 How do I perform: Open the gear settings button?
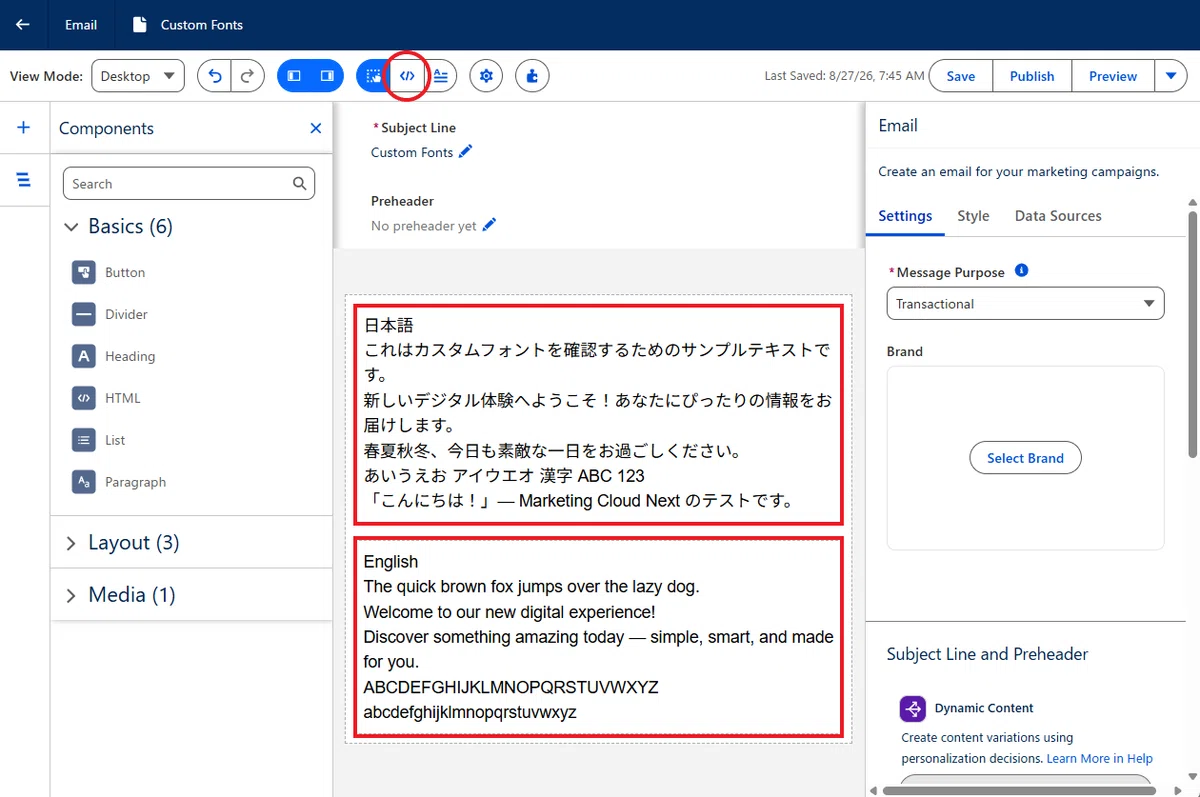click(486, 76)
